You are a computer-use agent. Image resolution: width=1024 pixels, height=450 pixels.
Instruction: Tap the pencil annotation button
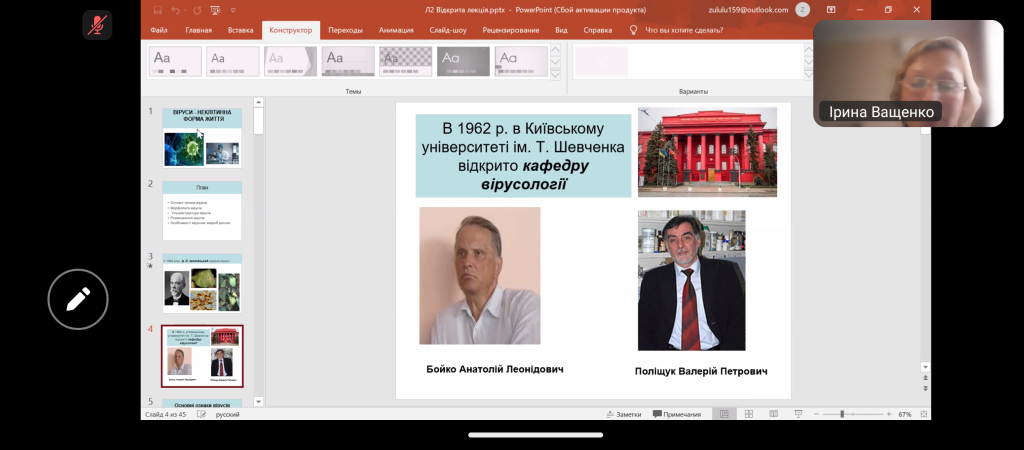click(x=78, y=299)
